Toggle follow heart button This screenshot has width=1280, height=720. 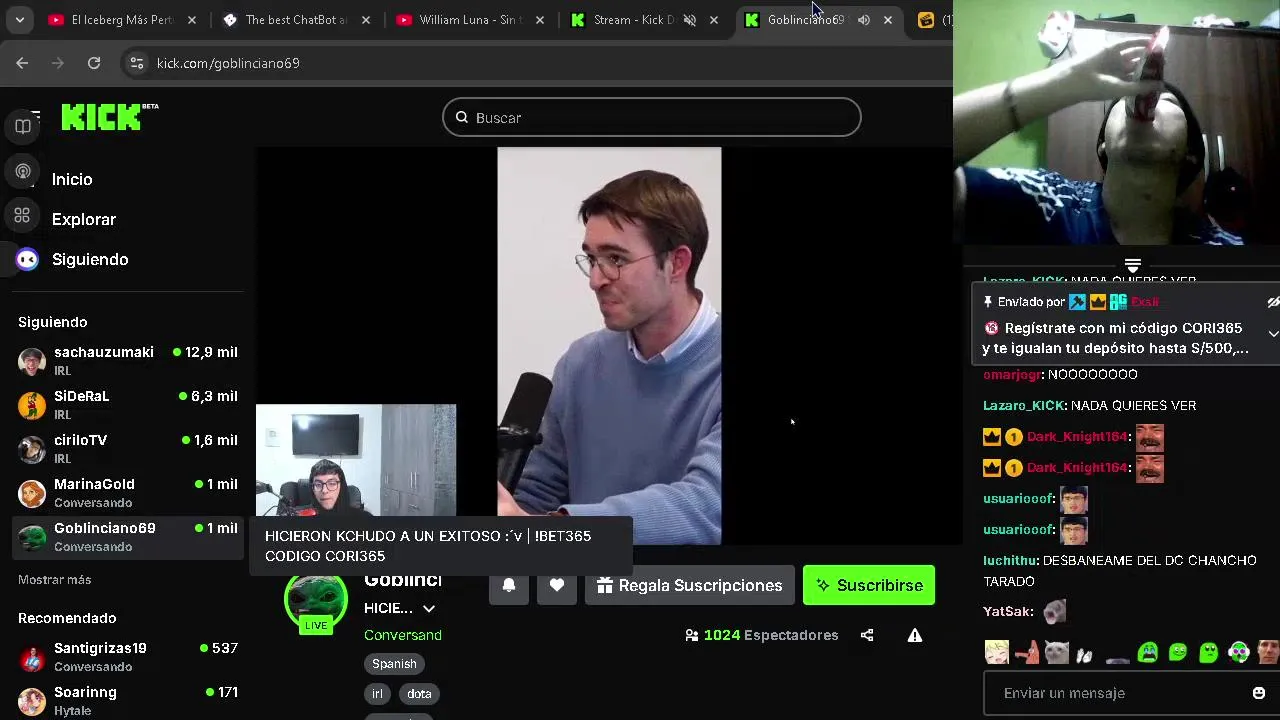pyautogui.click(x=557, y=585)
